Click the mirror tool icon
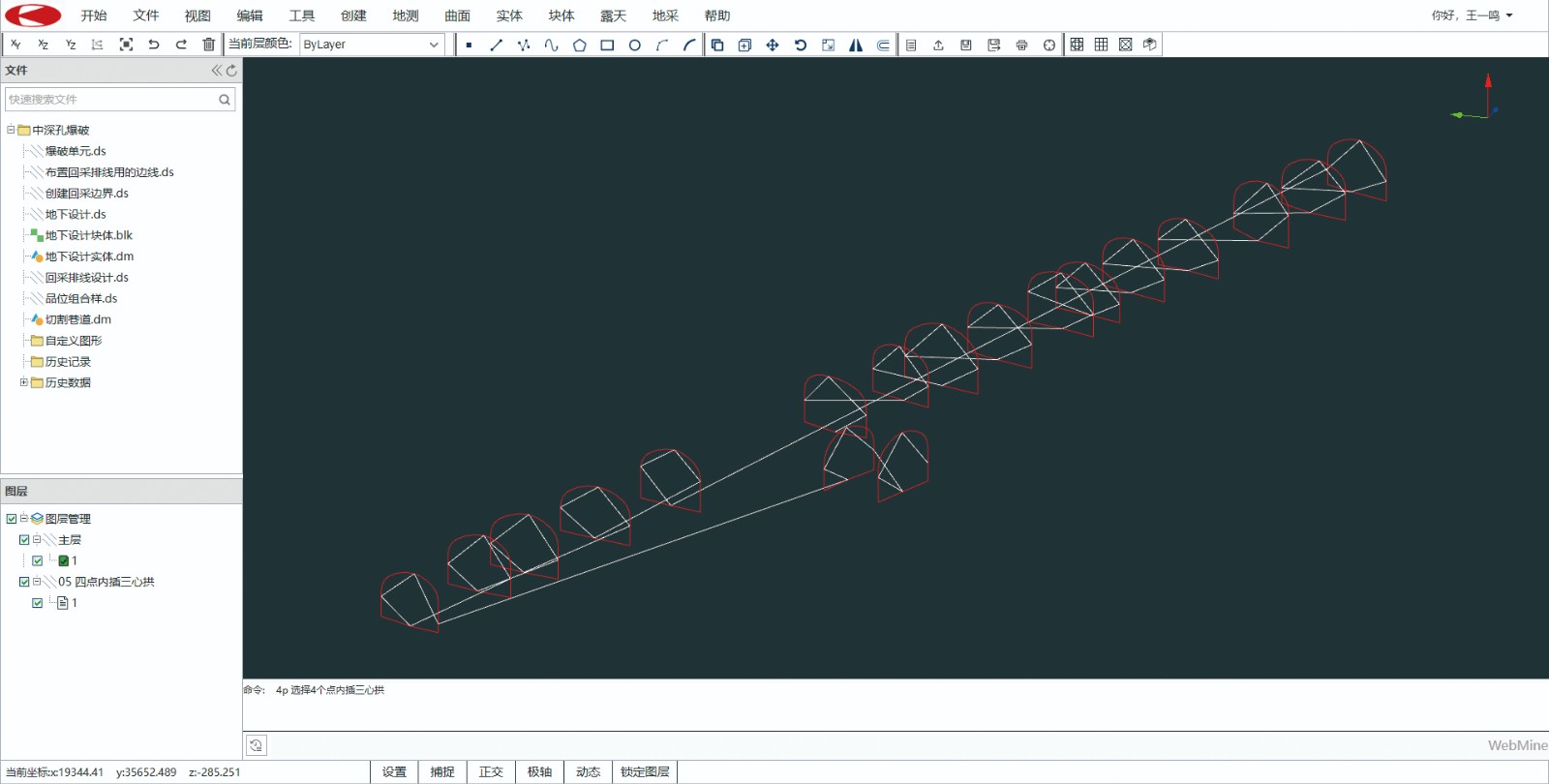The image size is (1549, 784). click(x=856, y=45)
